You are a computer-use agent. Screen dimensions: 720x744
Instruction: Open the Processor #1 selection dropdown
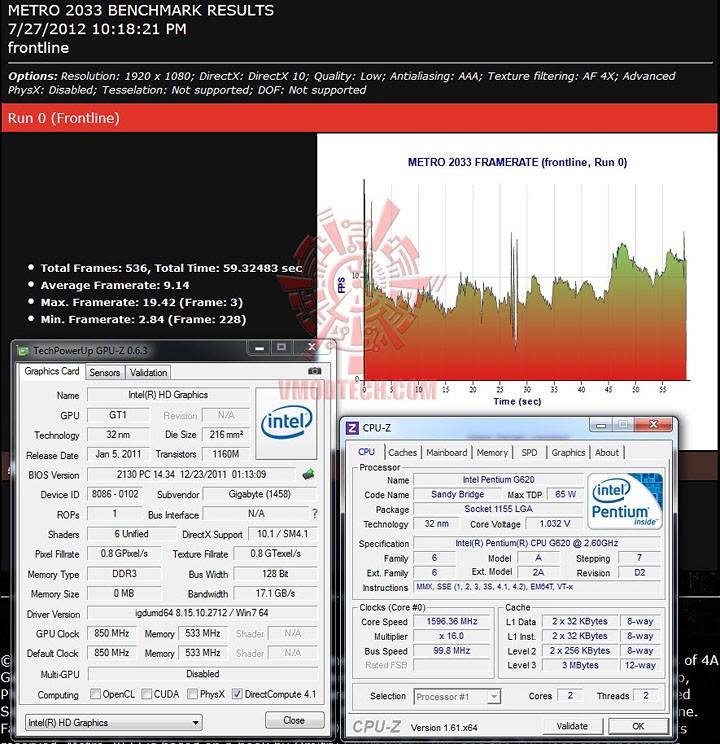click(x=457, y=697)
